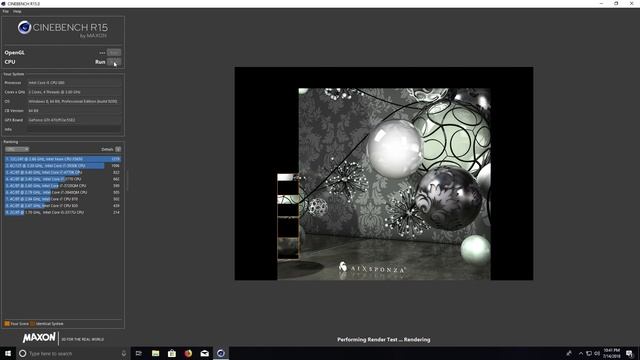Open the People icon in system tray
This screenshot has width=640, height=360.
(569, 353)
